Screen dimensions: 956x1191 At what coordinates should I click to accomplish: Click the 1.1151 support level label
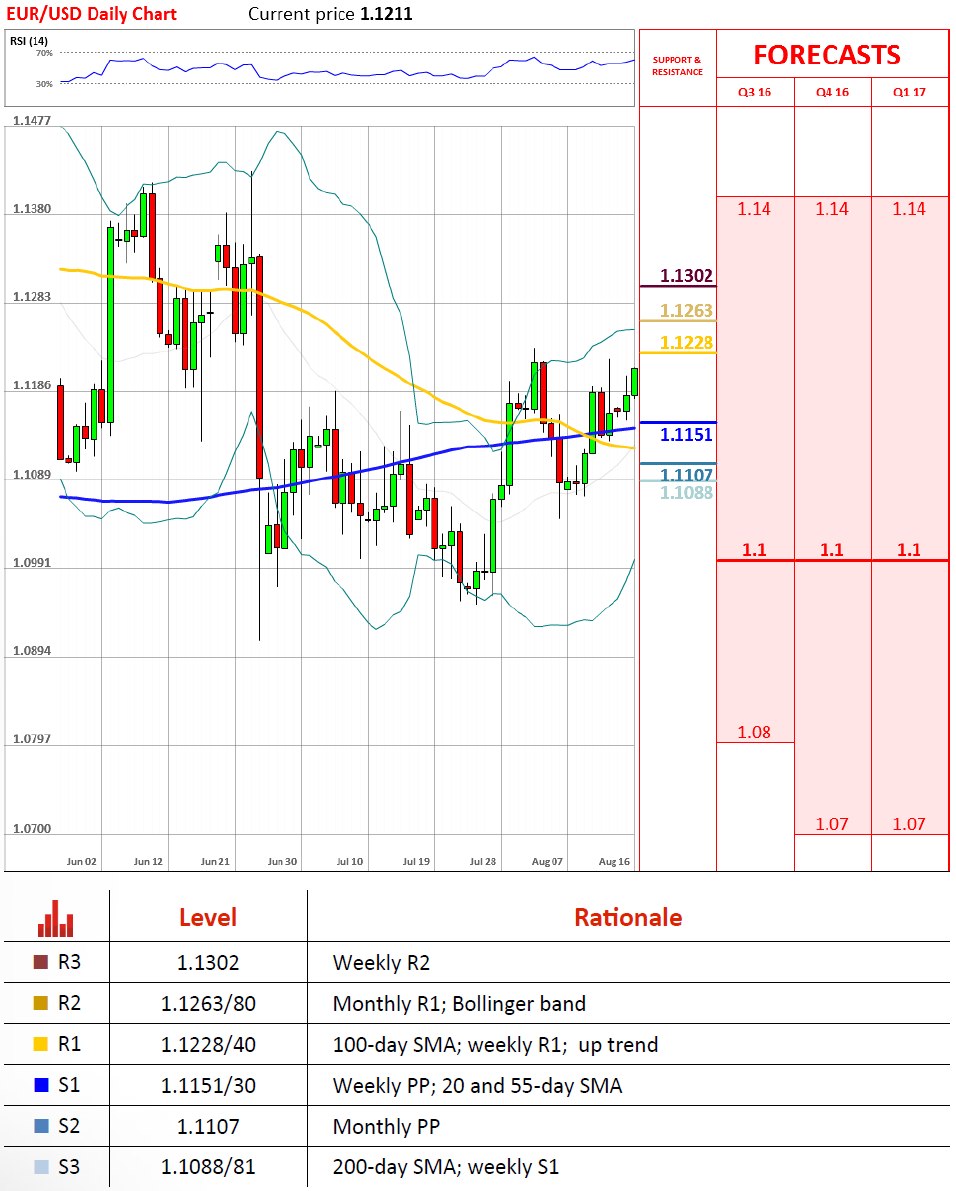click(686, 434)
